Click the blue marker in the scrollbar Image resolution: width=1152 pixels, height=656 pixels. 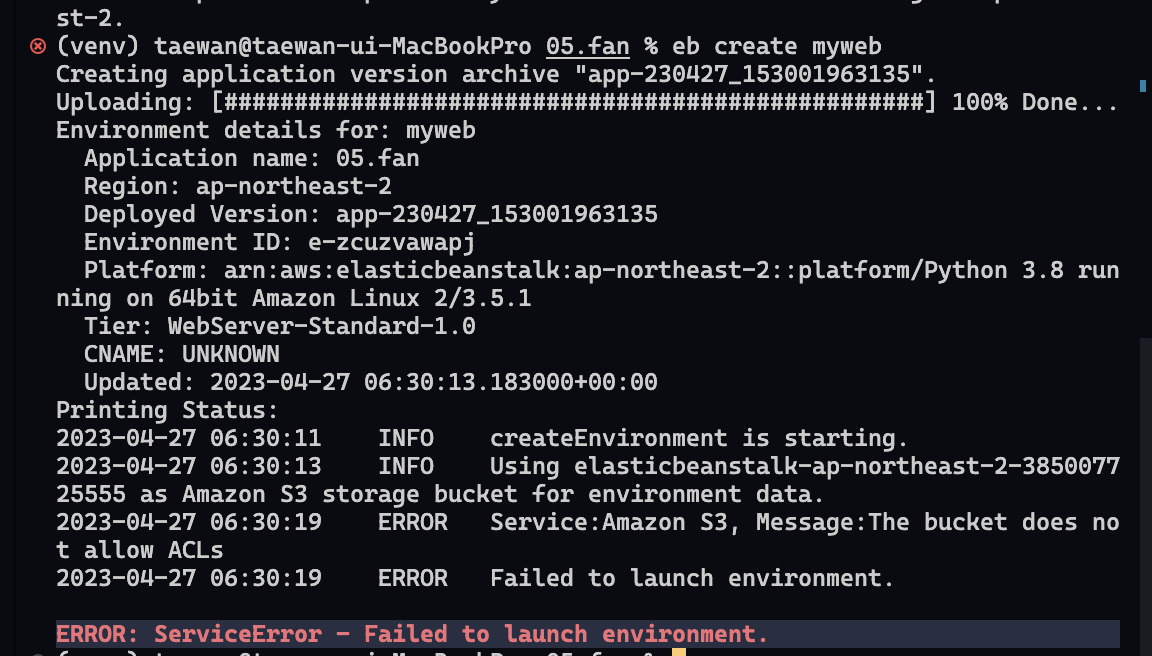click(1142, 86)
